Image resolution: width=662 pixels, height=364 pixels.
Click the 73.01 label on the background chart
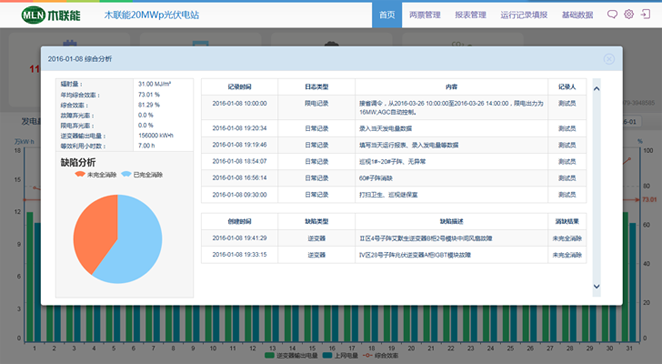(x=649, y=199)
